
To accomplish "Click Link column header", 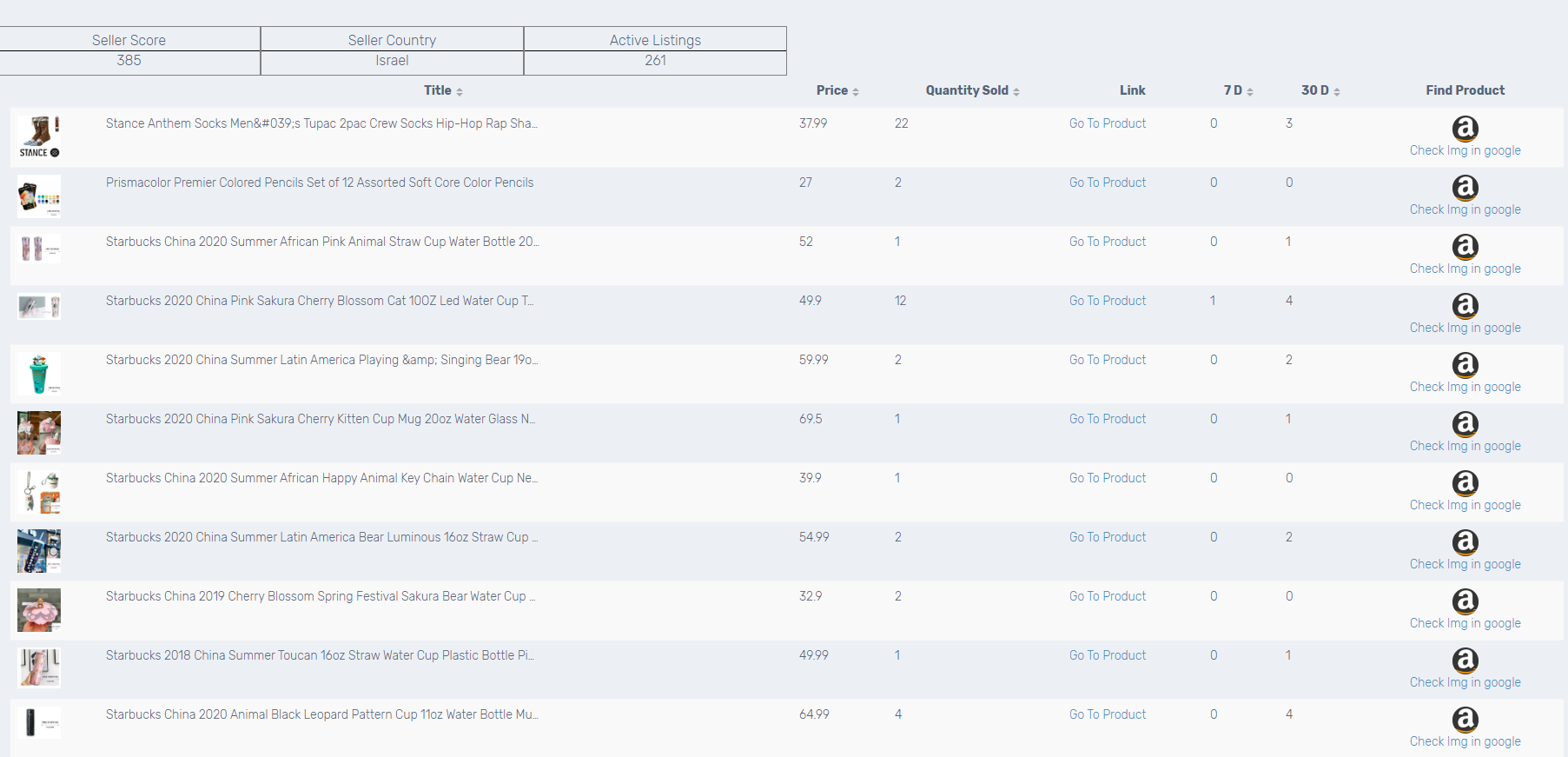I will tap(1132, 90).
